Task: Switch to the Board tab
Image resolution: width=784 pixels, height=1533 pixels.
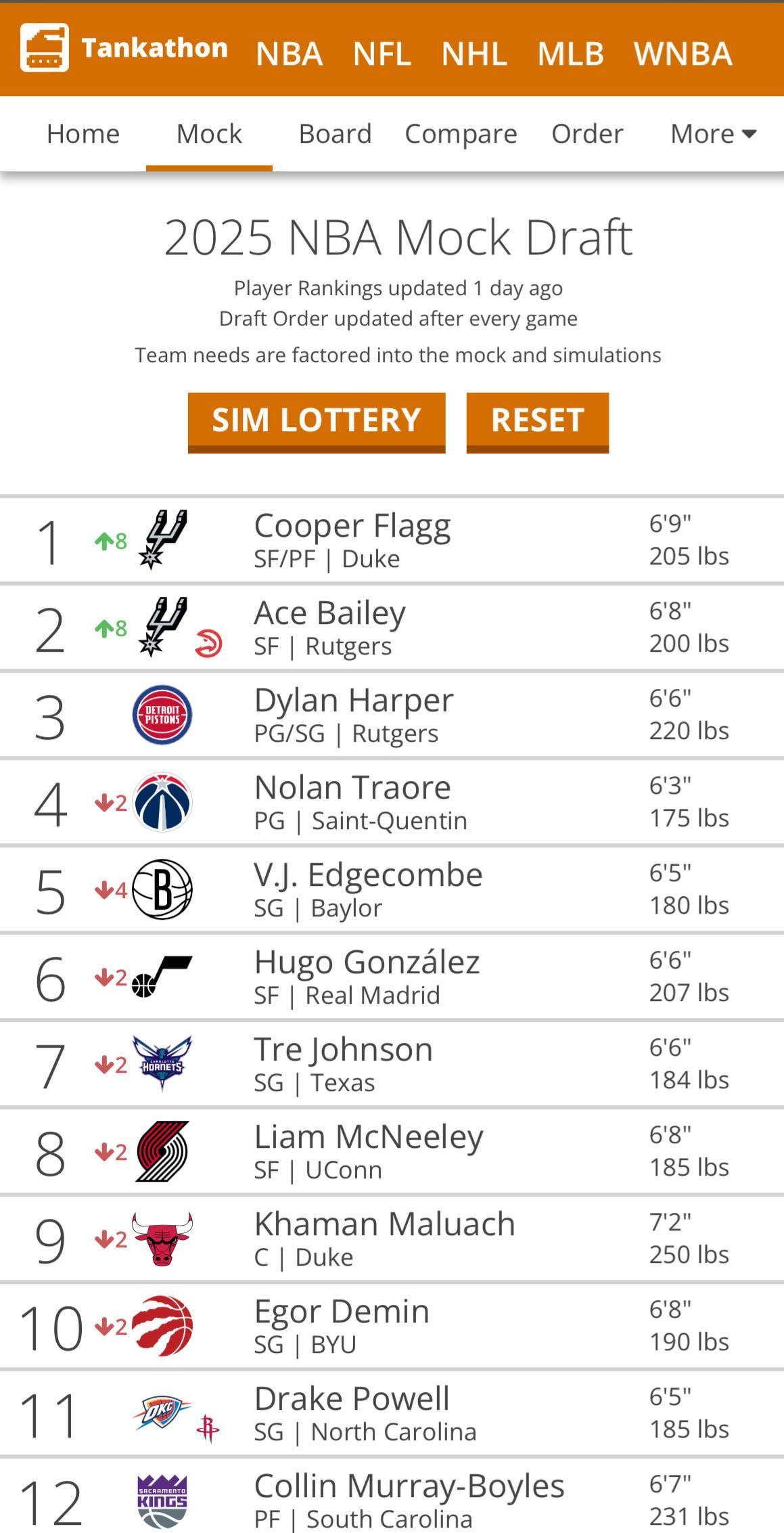Action: click(x=335, y=134)
